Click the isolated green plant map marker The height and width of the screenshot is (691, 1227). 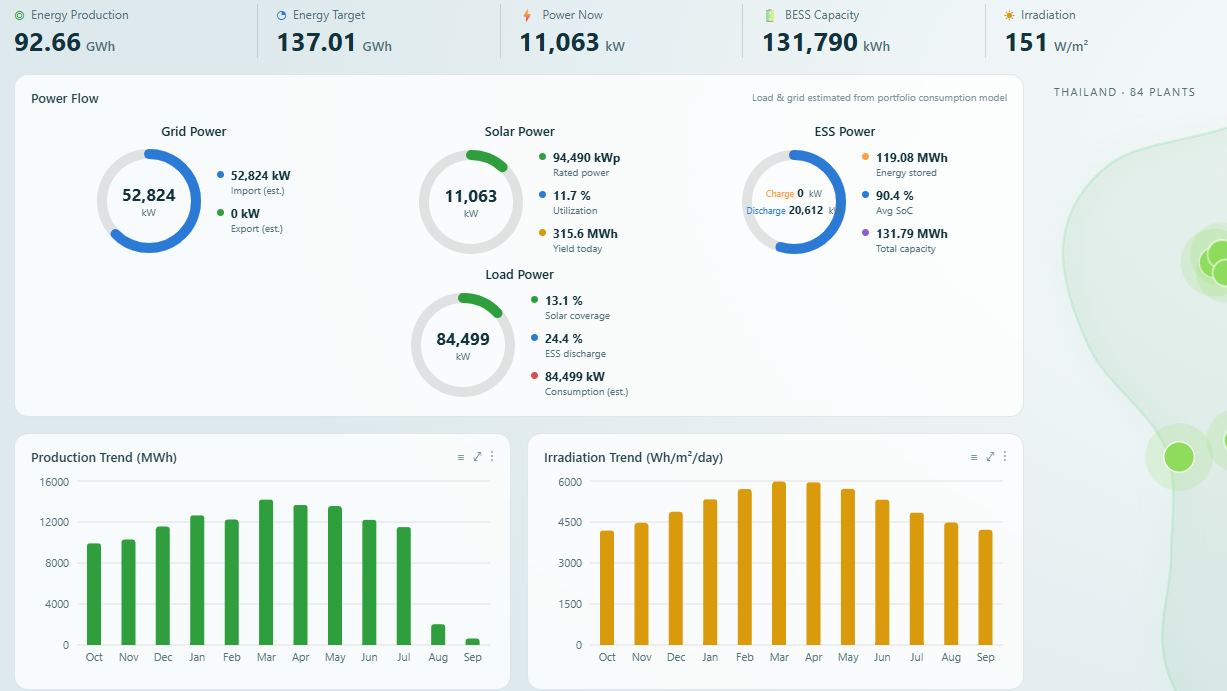point(1179,457)
